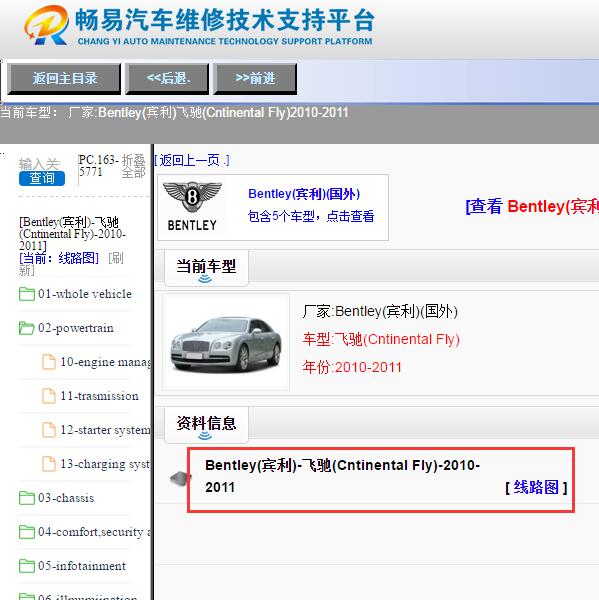This screenshot has height=600, width=599.
Task: Open the Bentley winged logo thumbnail
Action: (192, 207)
